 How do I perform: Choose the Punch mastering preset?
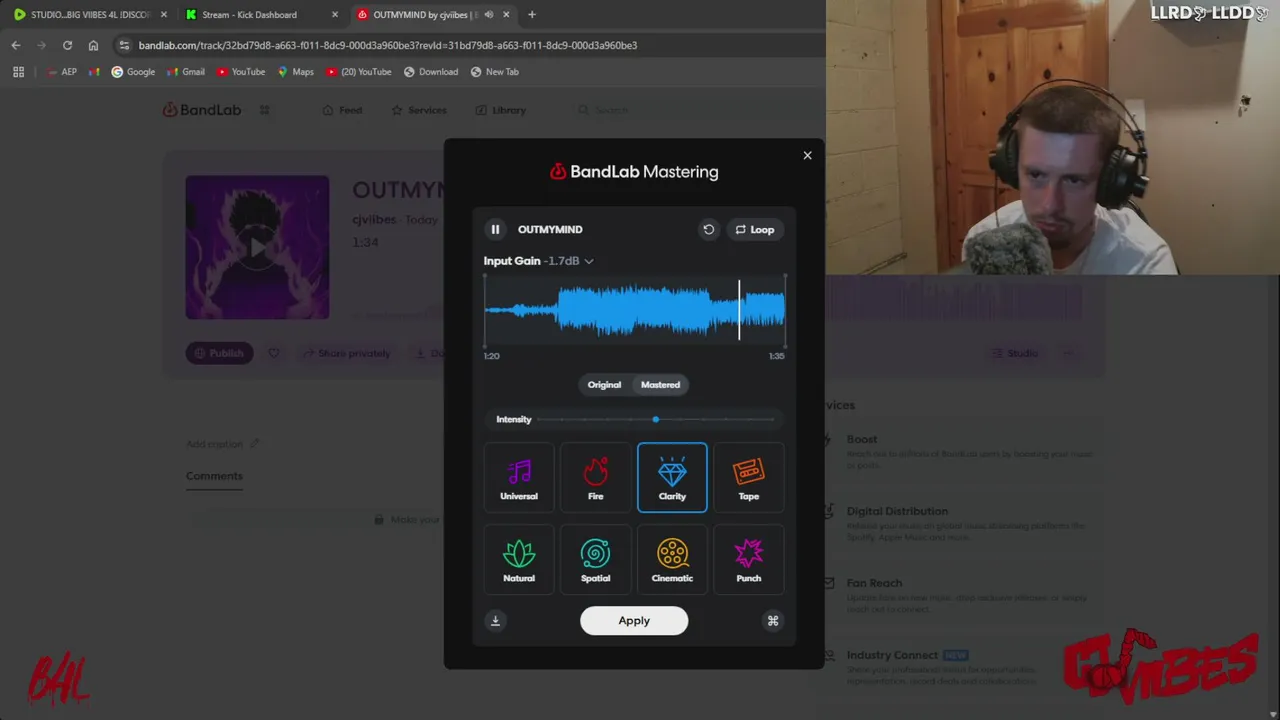click(749, 560)
